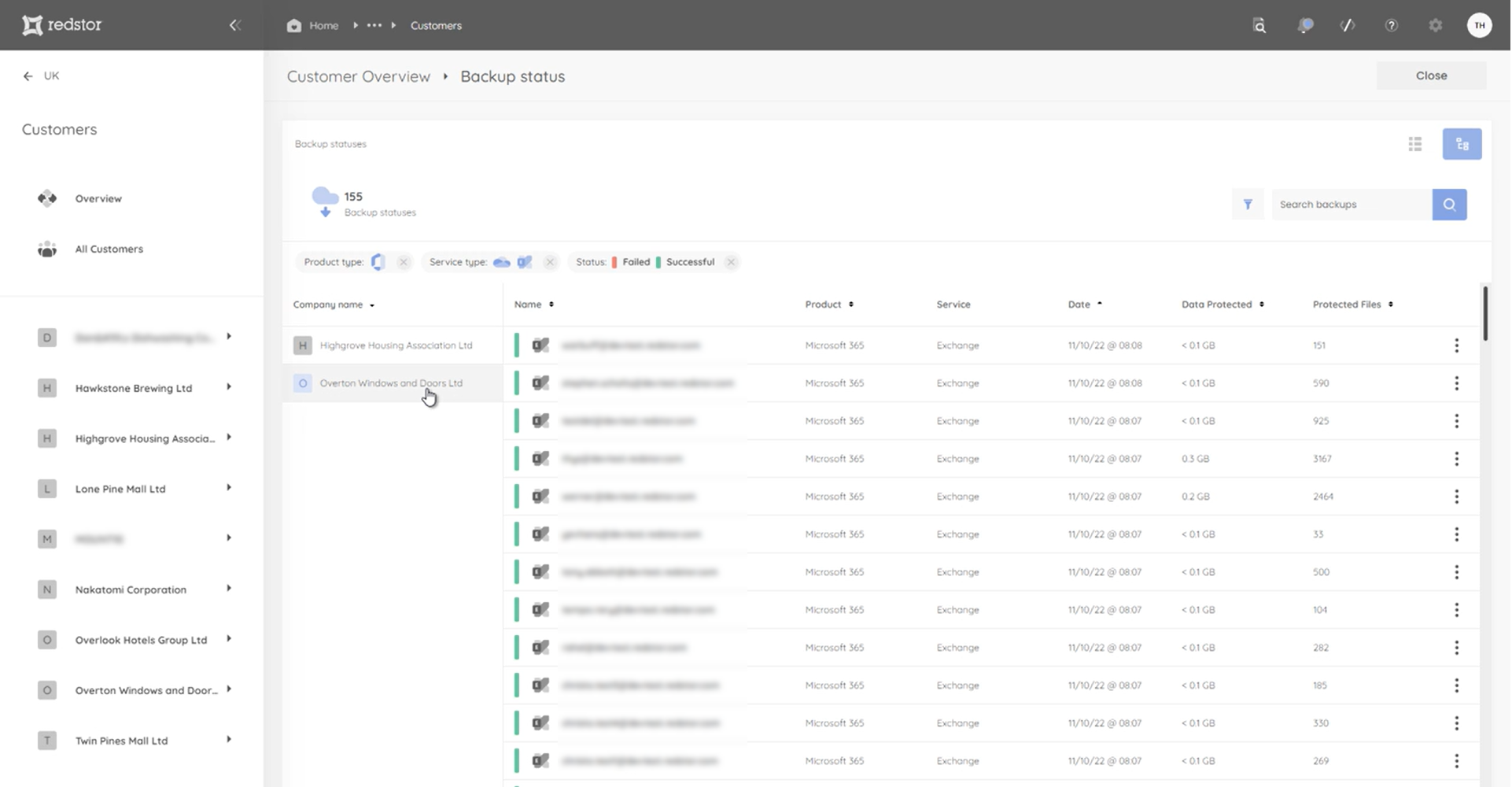
Task: Click Exchange icon in 151 files row
Action: [x=540, y=345]
